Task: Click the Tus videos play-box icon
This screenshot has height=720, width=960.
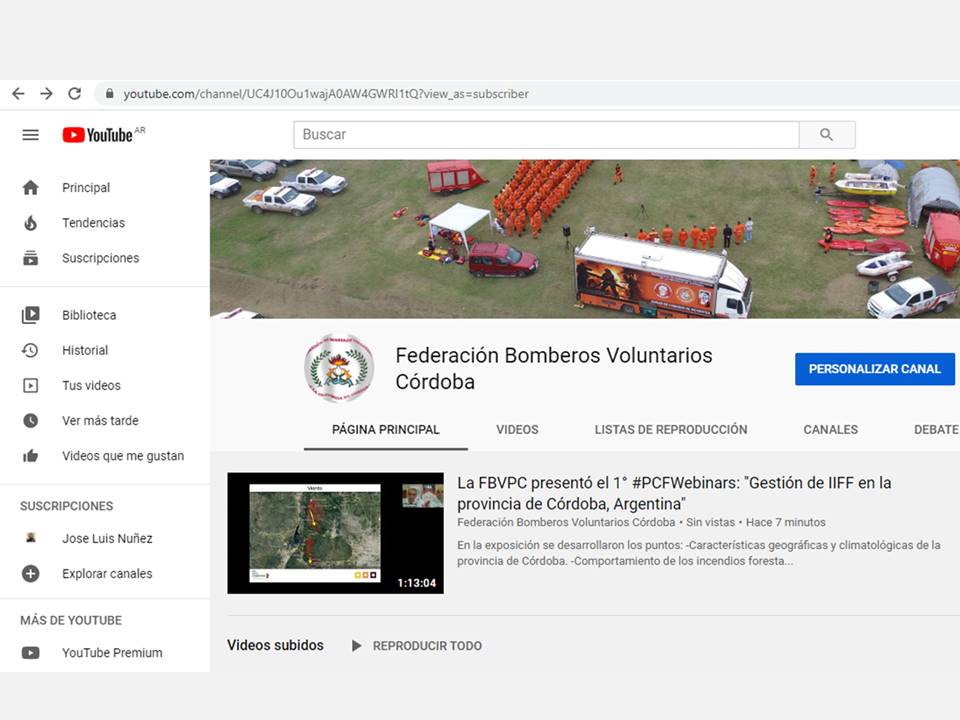Action: click(31, 385)
